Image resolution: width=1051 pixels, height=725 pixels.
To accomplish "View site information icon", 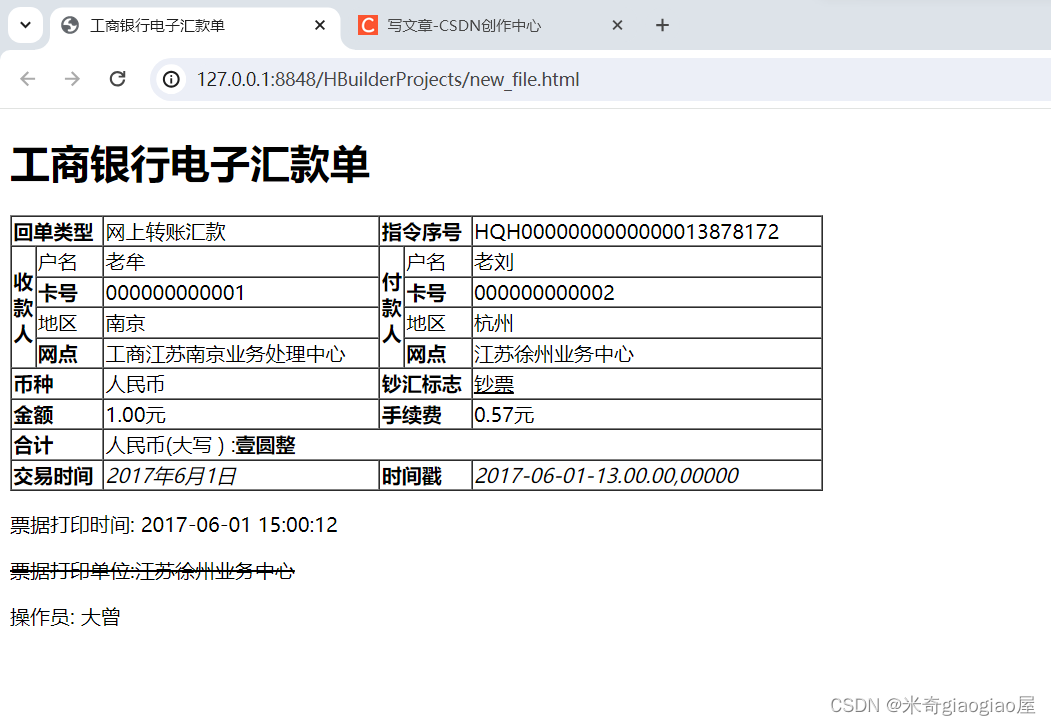I will 172,79.
